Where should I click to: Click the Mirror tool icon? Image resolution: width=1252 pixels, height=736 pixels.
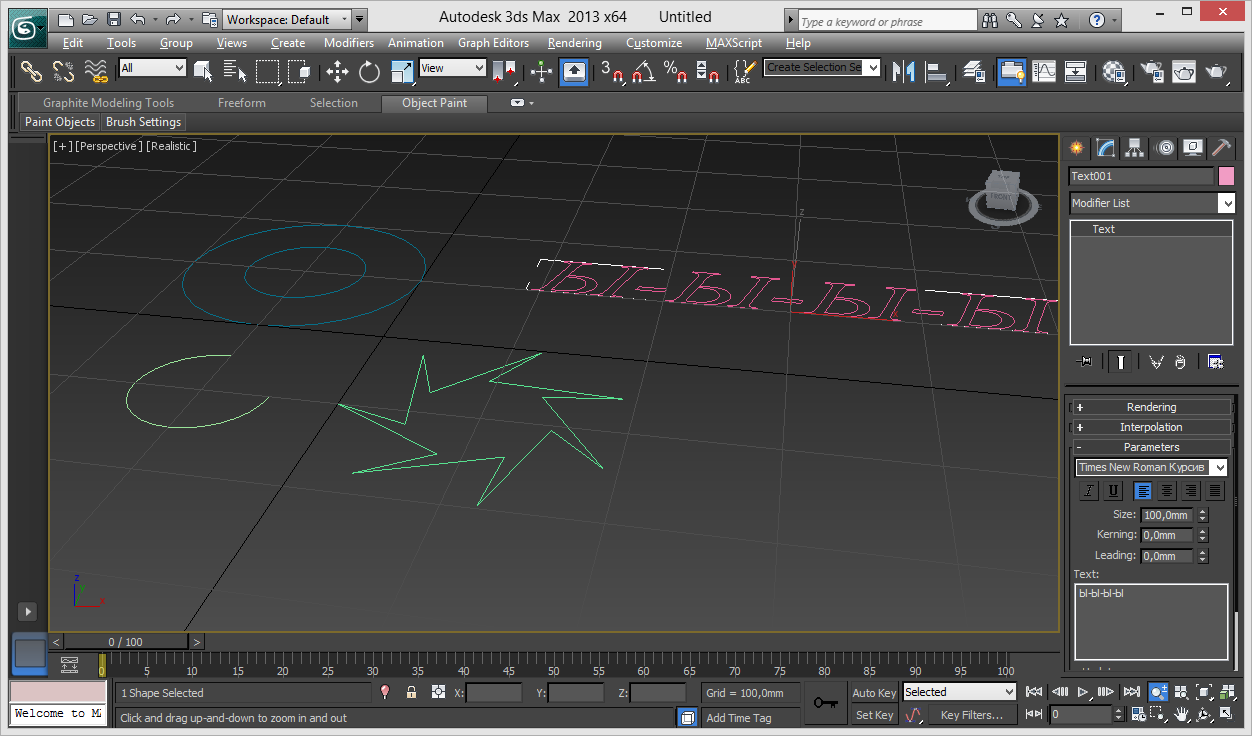(904, 71)
